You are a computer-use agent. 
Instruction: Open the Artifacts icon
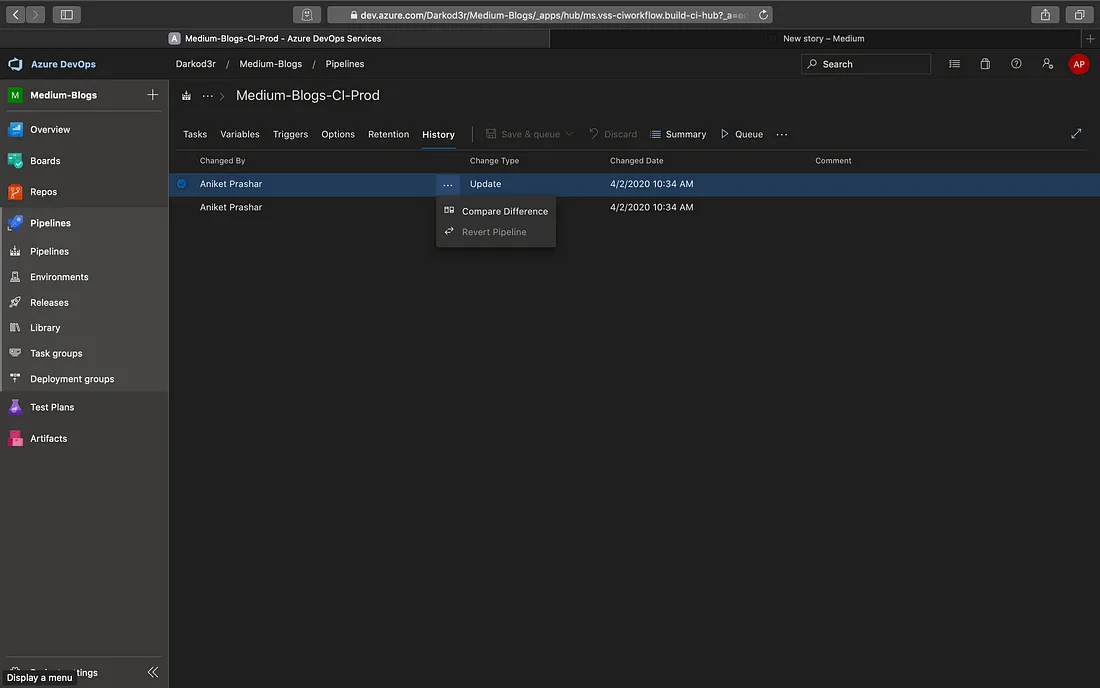(x=15, y=438)
